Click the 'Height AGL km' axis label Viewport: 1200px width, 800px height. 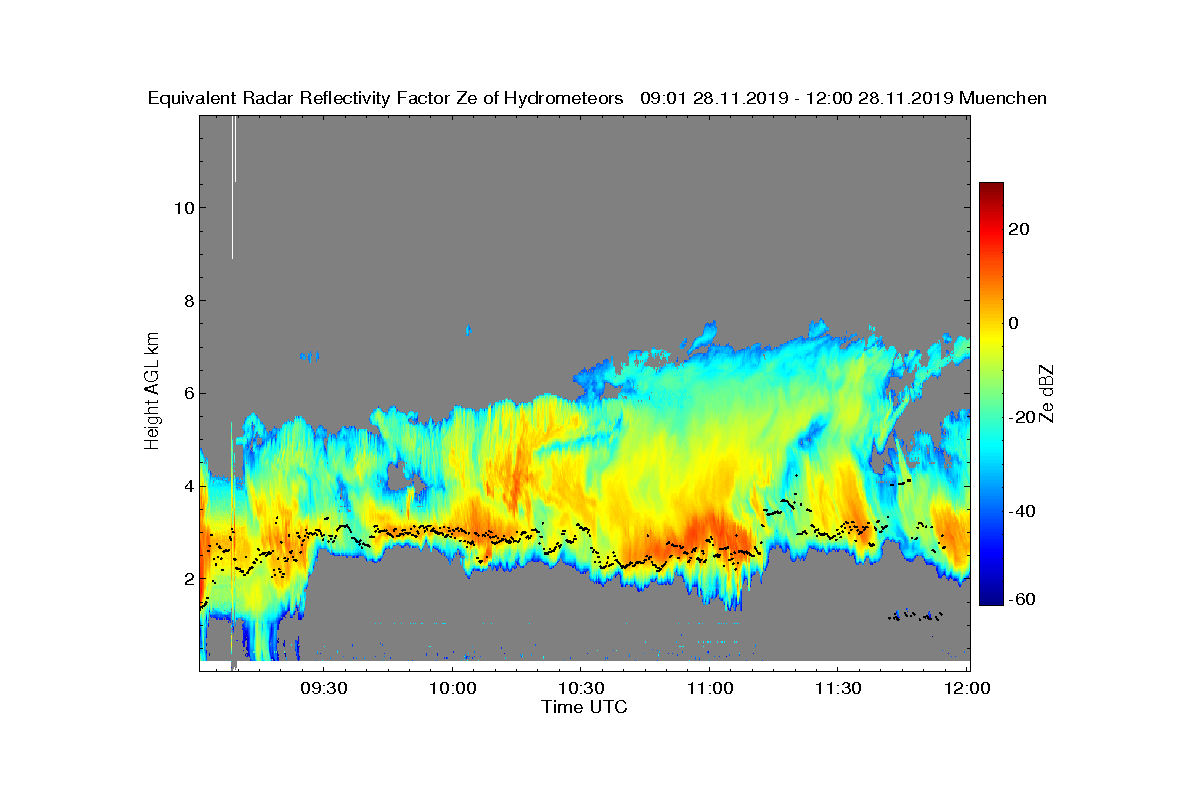point(152,393)
